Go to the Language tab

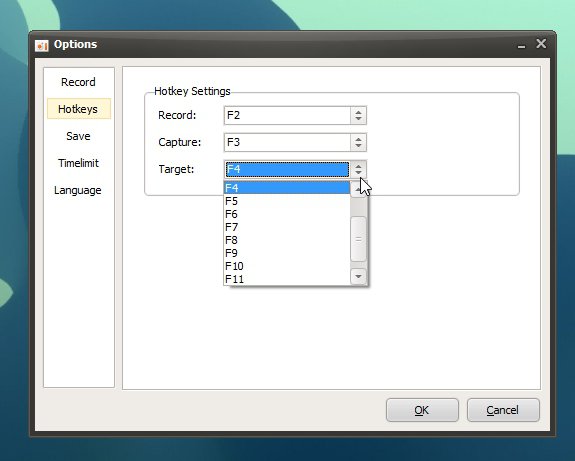pos(78,190)
